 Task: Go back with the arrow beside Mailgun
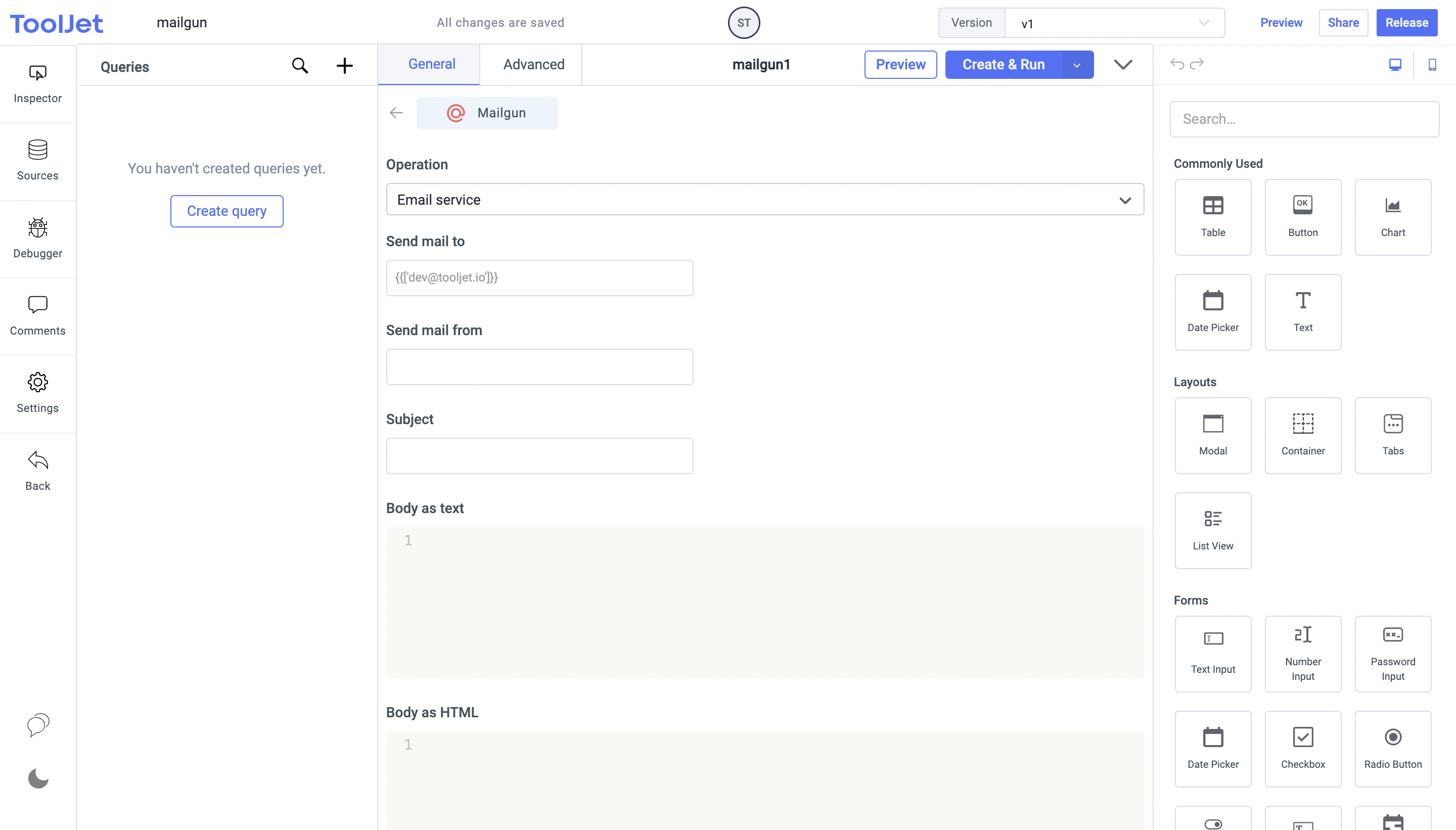tap(396, 113)
